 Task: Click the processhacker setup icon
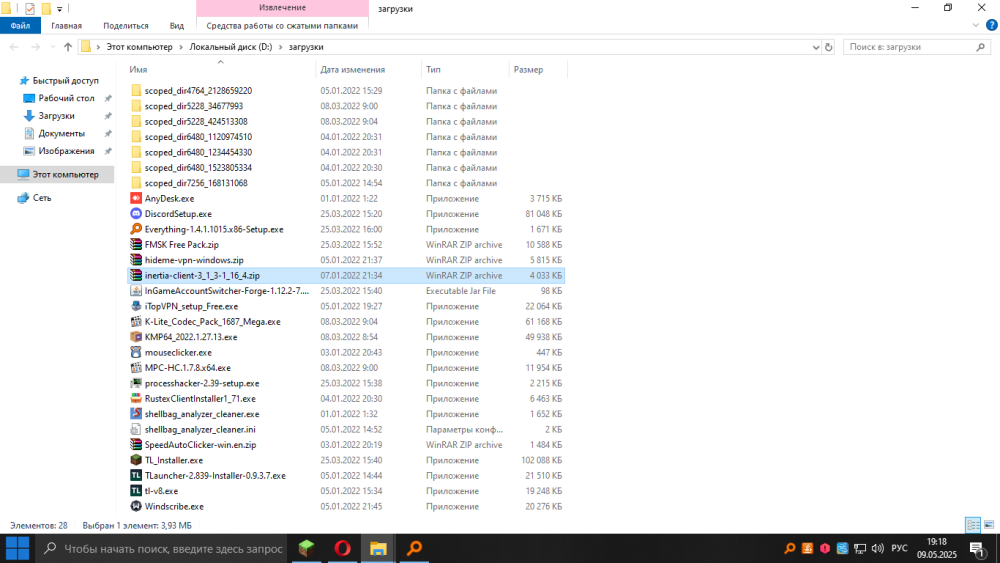[136, 383]
